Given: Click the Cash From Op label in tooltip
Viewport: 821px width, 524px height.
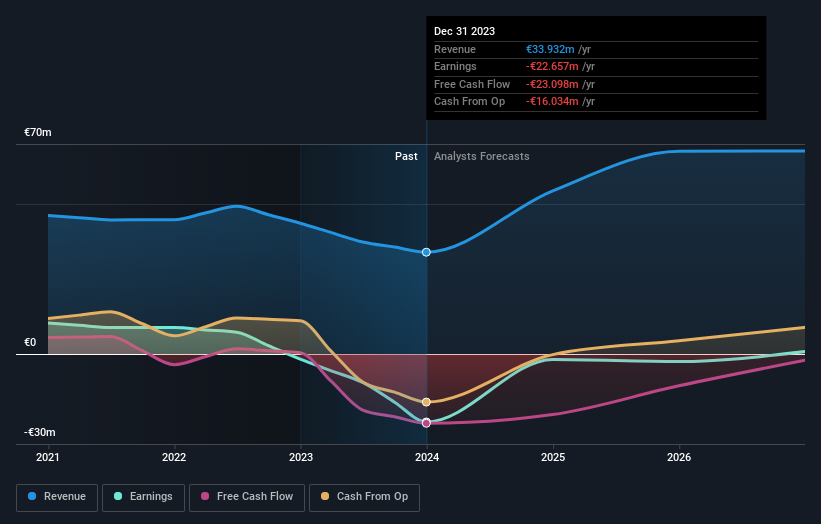Looking at the screenshot, I should pyautogui.click(x=470, y=102).
